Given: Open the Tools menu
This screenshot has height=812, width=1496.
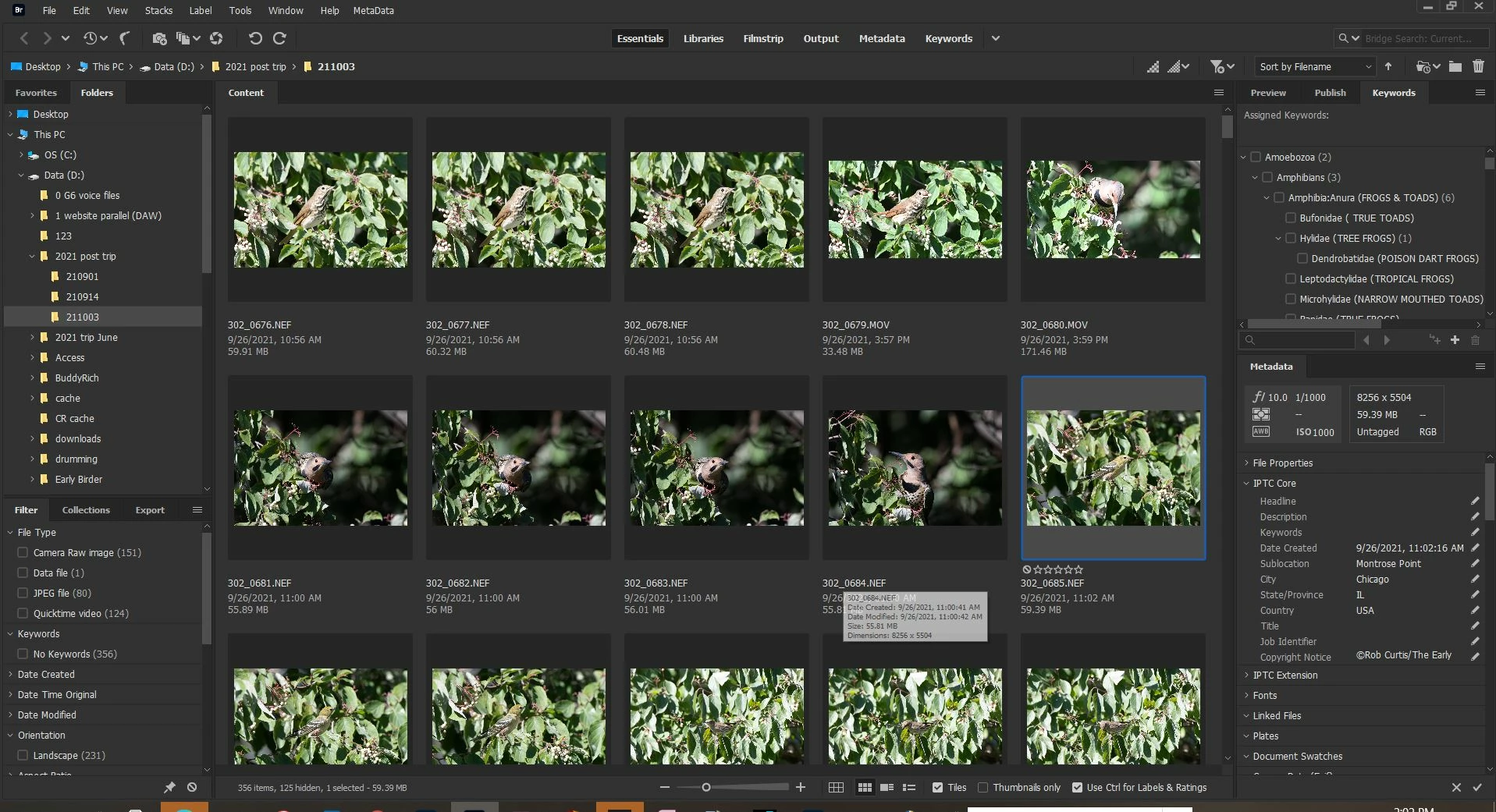Looking at the screenshot, I should (x=240, y=11).
